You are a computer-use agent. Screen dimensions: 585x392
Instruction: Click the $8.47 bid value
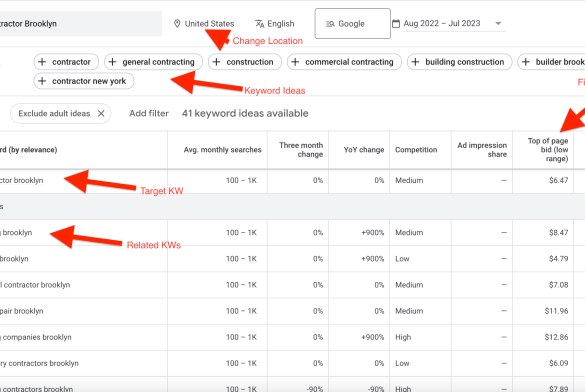[559, 233]
